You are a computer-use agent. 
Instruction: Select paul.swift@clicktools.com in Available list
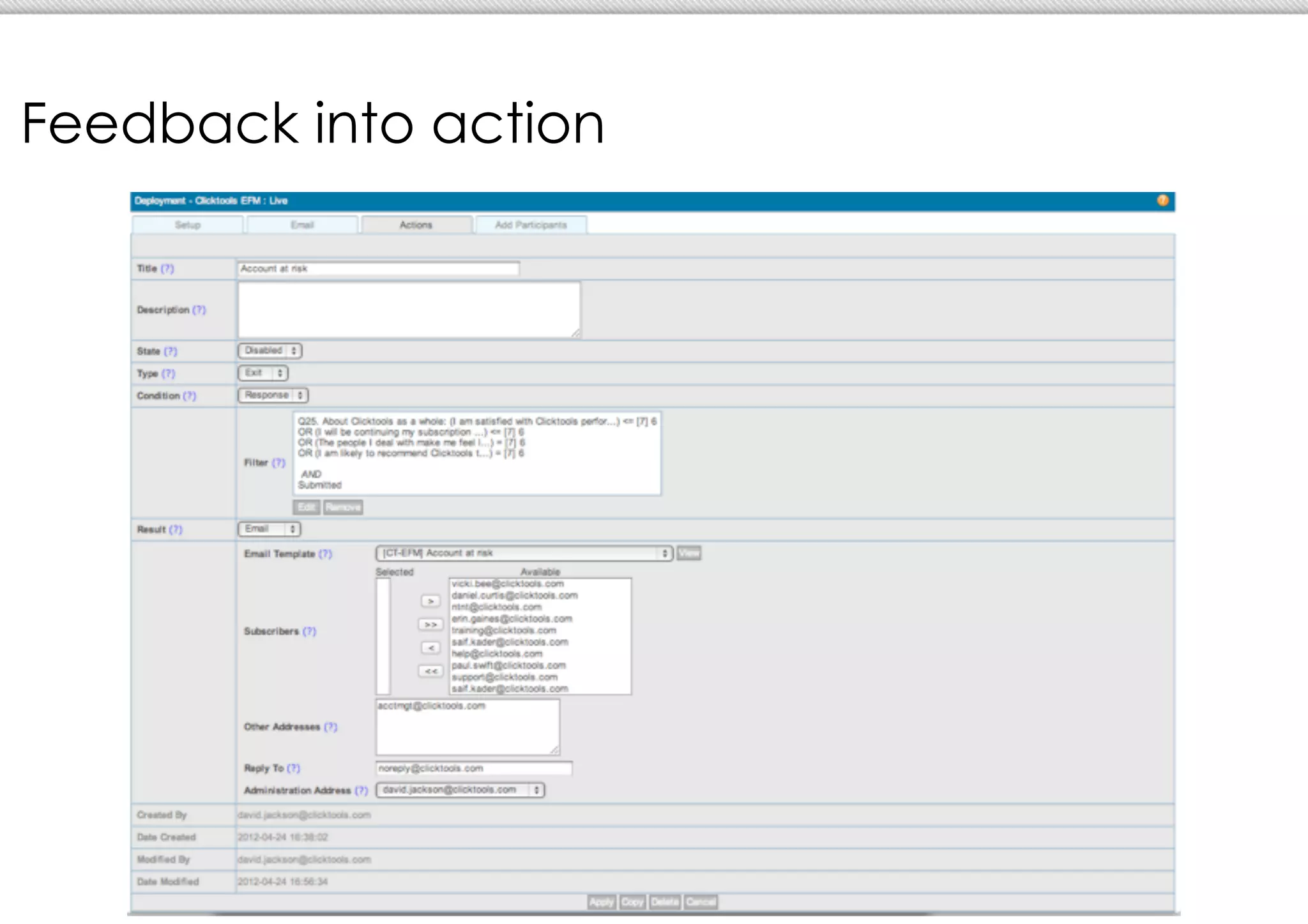[x=508, y=665]
